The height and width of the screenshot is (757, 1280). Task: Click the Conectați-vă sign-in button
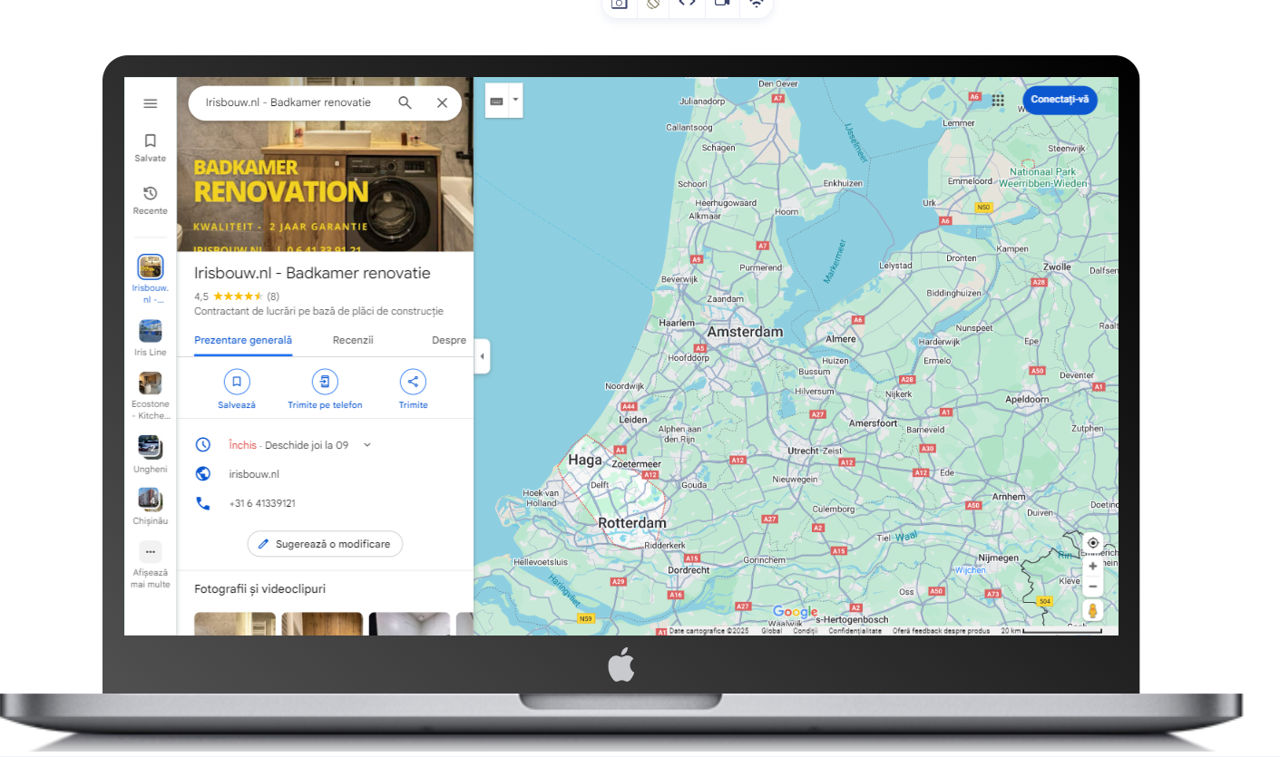click(1060, 100)
